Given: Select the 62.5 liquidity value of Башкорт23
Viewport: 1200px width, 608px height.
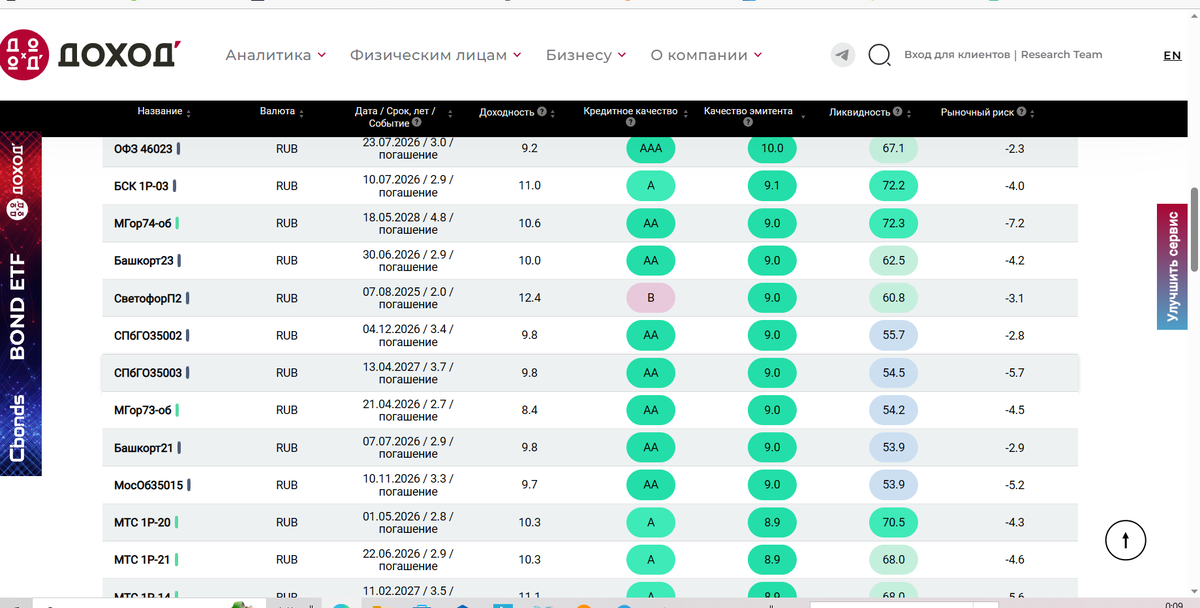Looking at the screenshot, I should point(894,260).
